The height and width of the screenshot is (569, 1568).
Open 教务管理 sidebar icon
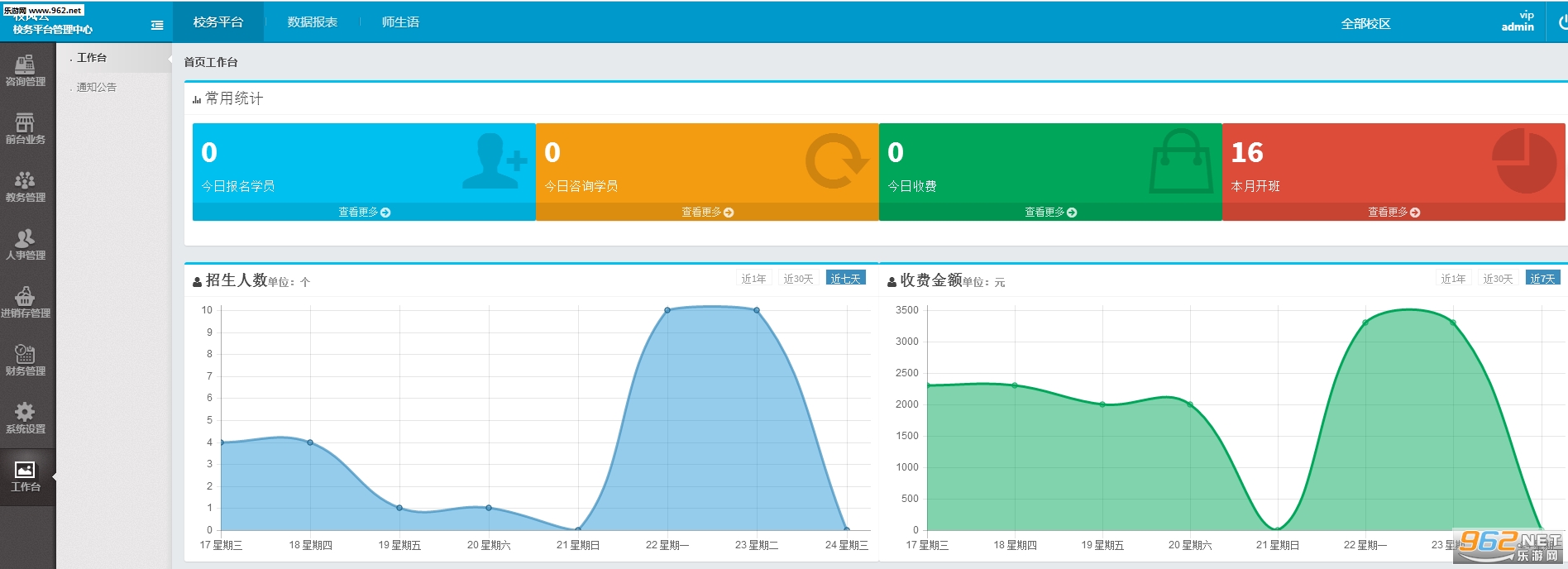[26, 179]
